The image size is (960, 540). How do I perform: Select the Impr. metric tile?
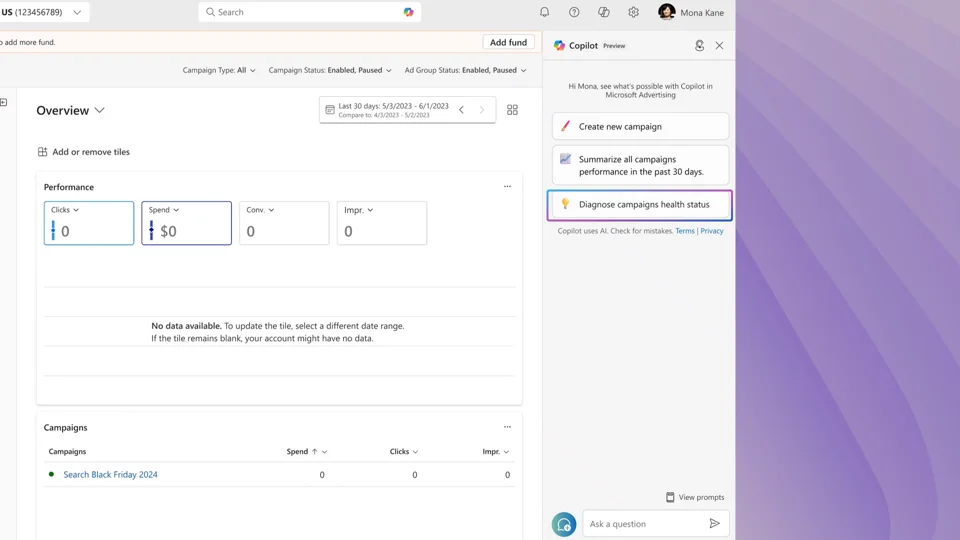pyautogui.click(x=381, y=223)
